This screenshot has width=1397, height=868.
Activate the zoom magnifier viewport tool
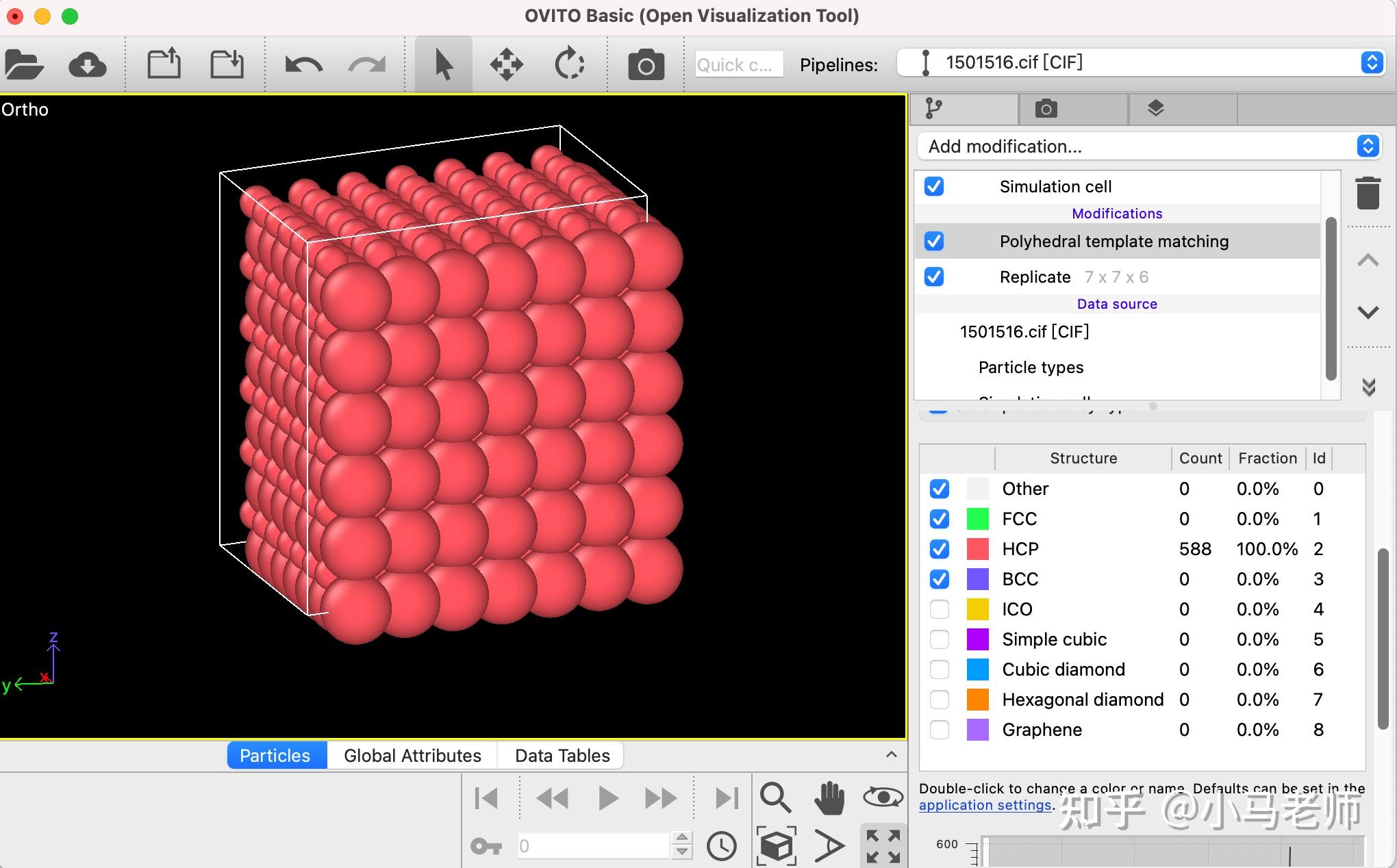[x=775, y=797]
